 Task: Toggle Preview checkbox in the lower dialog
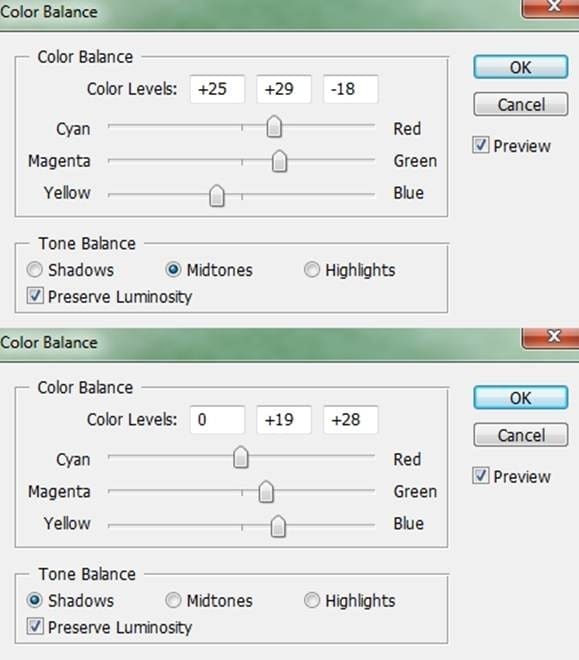(x=481, y=476)
